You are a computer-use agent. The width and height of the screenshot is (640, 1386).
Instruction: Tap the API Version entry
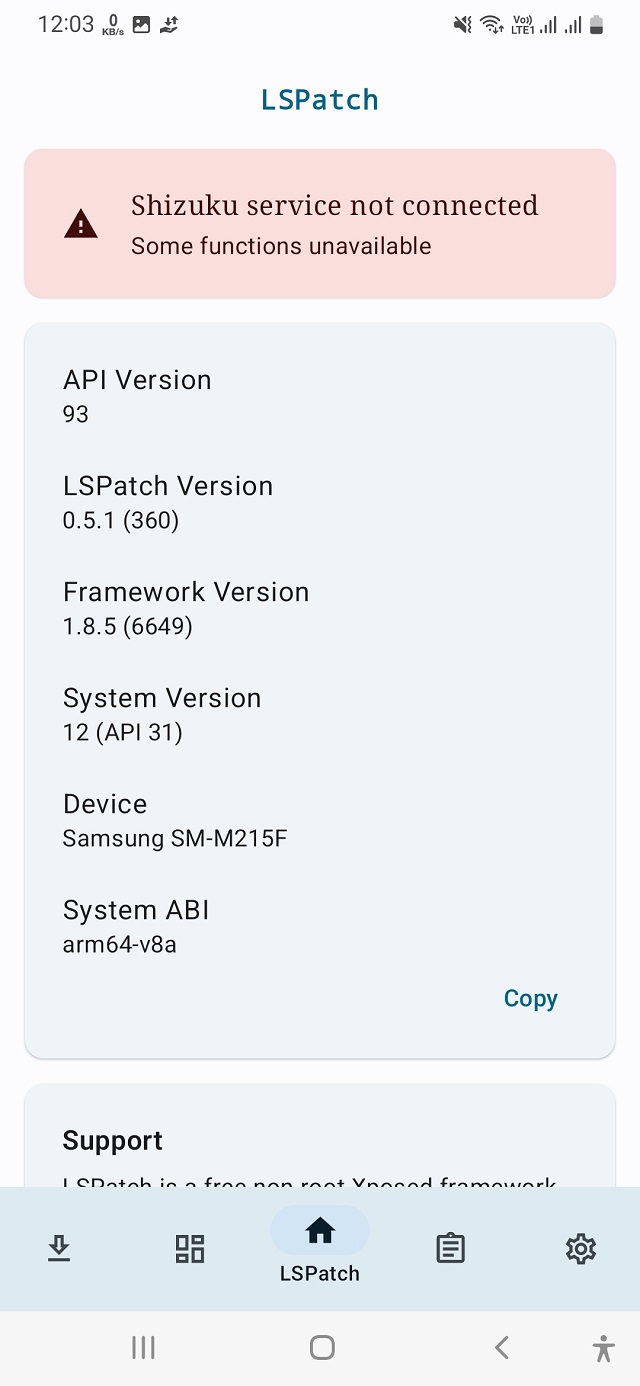point(137,395)
